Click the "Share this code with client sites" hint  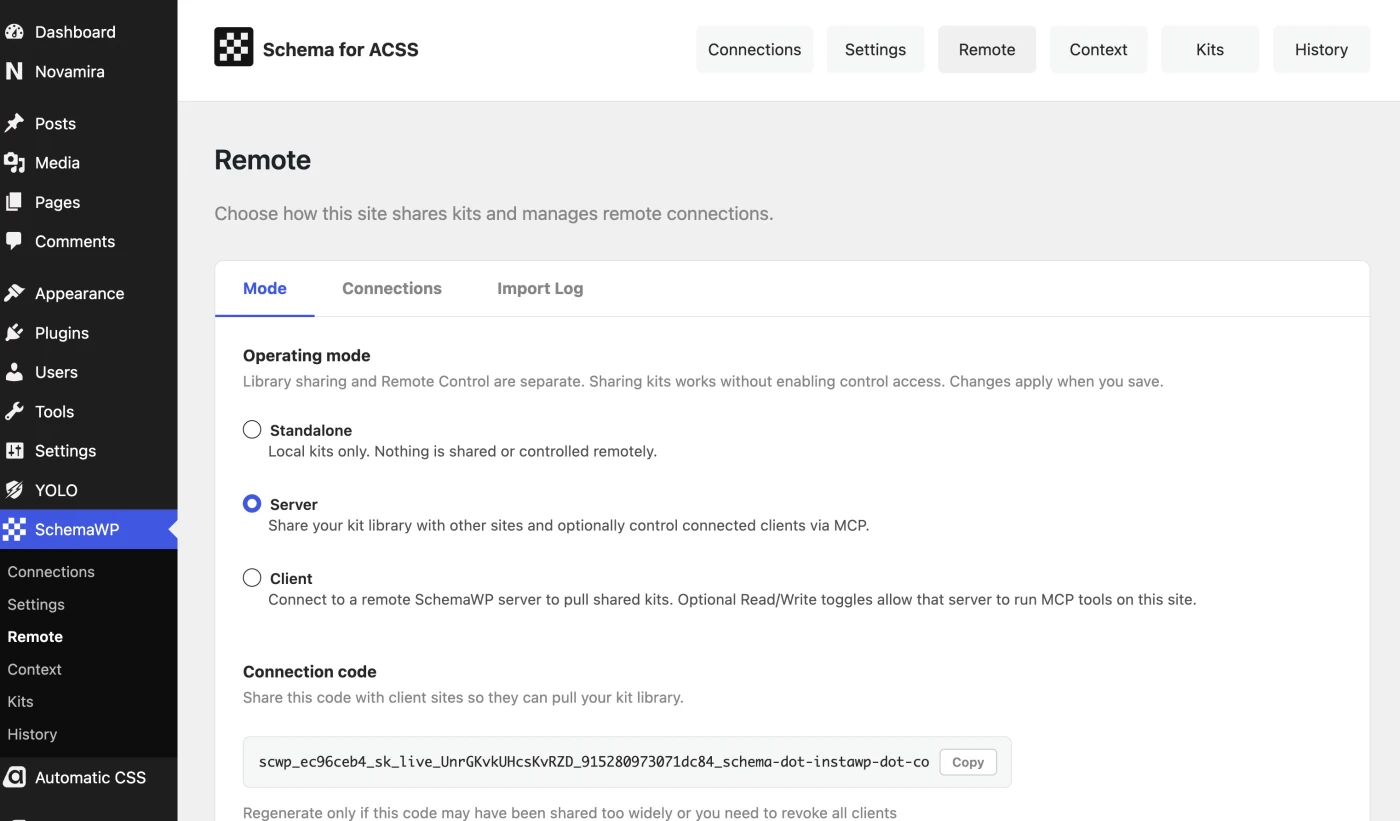point(463,698)
